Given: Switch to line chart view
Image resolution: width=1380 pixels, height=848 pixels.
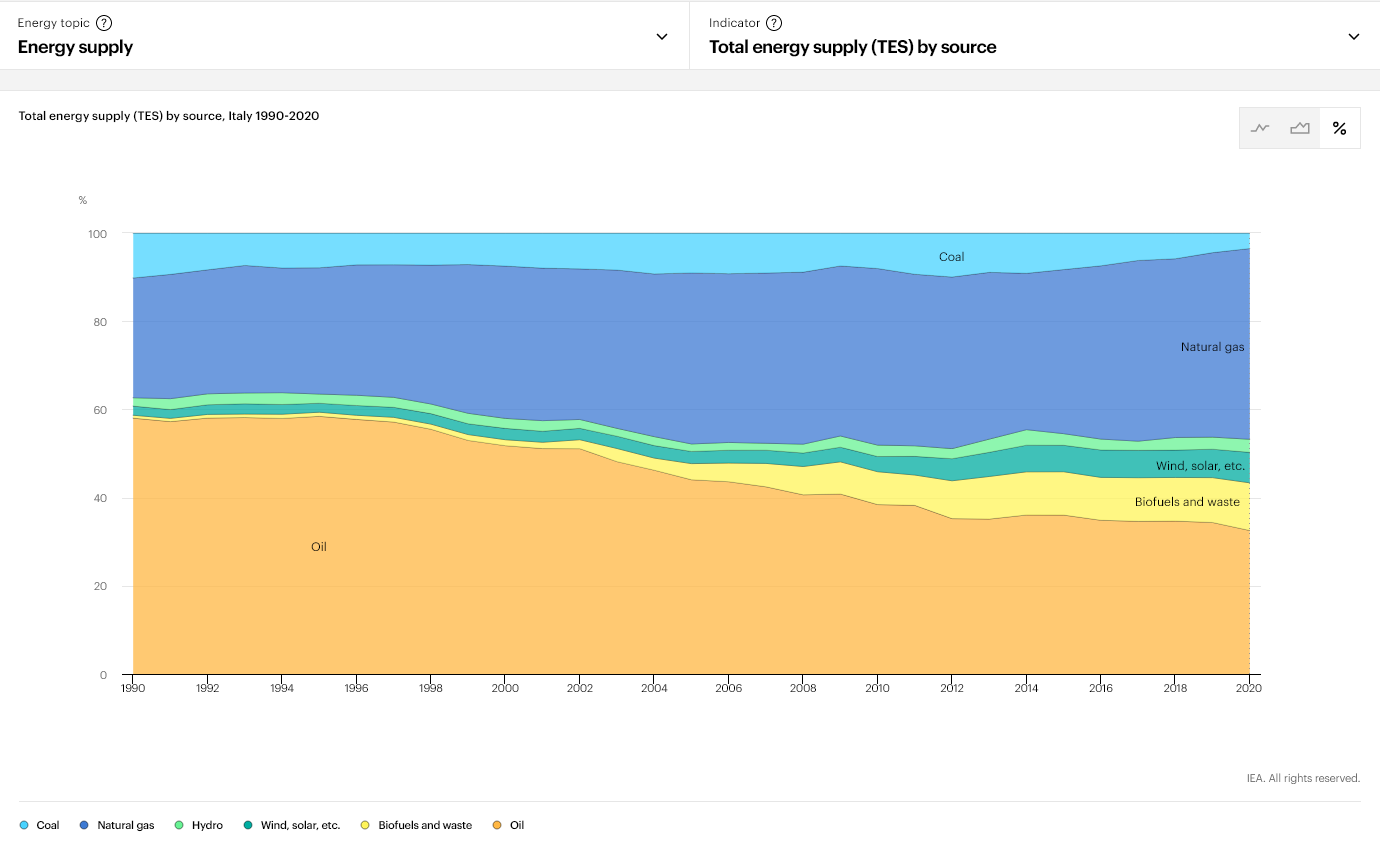Looking at the screenshot, I should 1260,128.
